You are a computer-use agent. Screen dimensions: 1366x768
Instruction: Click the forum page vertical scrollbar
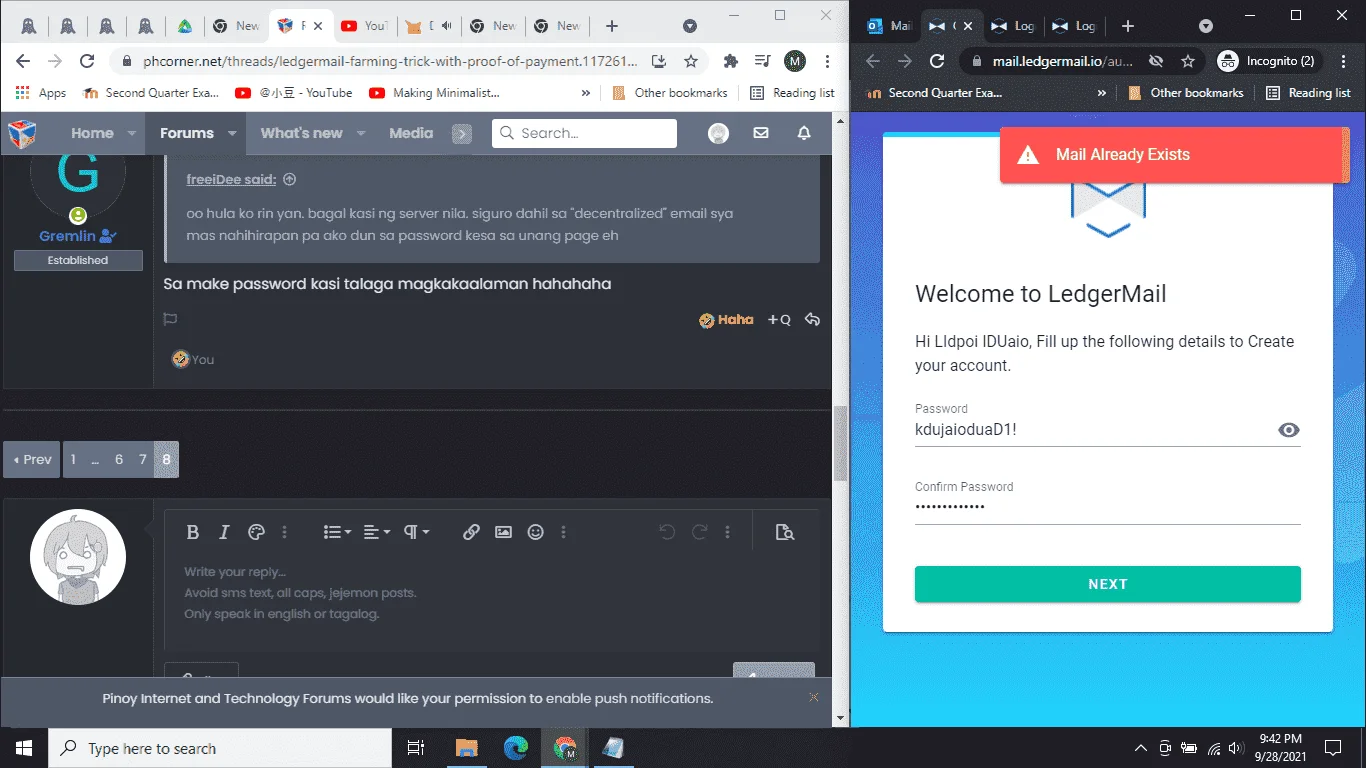click(840, 445)
